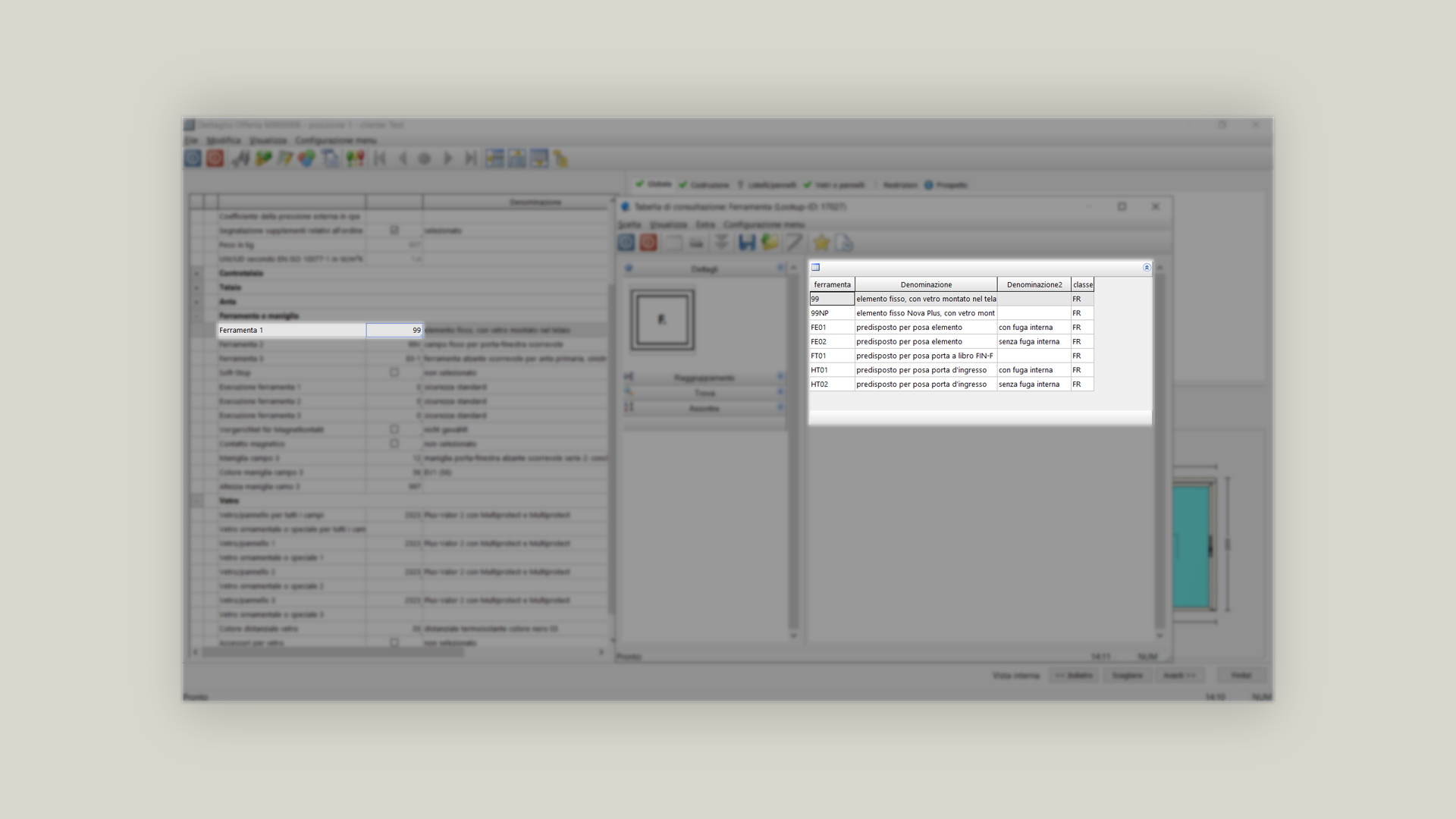The height and width of the screenshot is (819, 1456).
Task: Click the round stop icon in the main toolbar
Action: pos(425,158)
